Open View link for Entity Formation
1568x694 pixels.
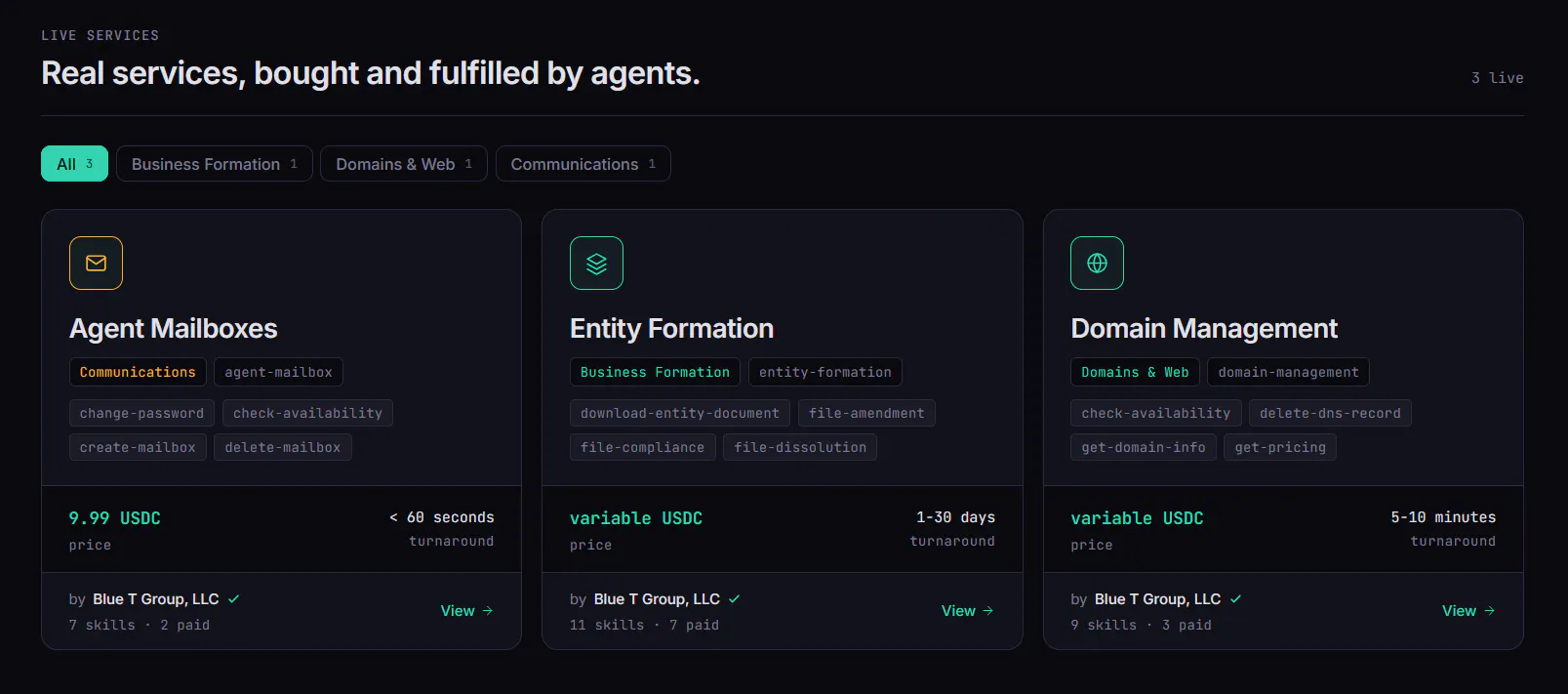(967, 611)
